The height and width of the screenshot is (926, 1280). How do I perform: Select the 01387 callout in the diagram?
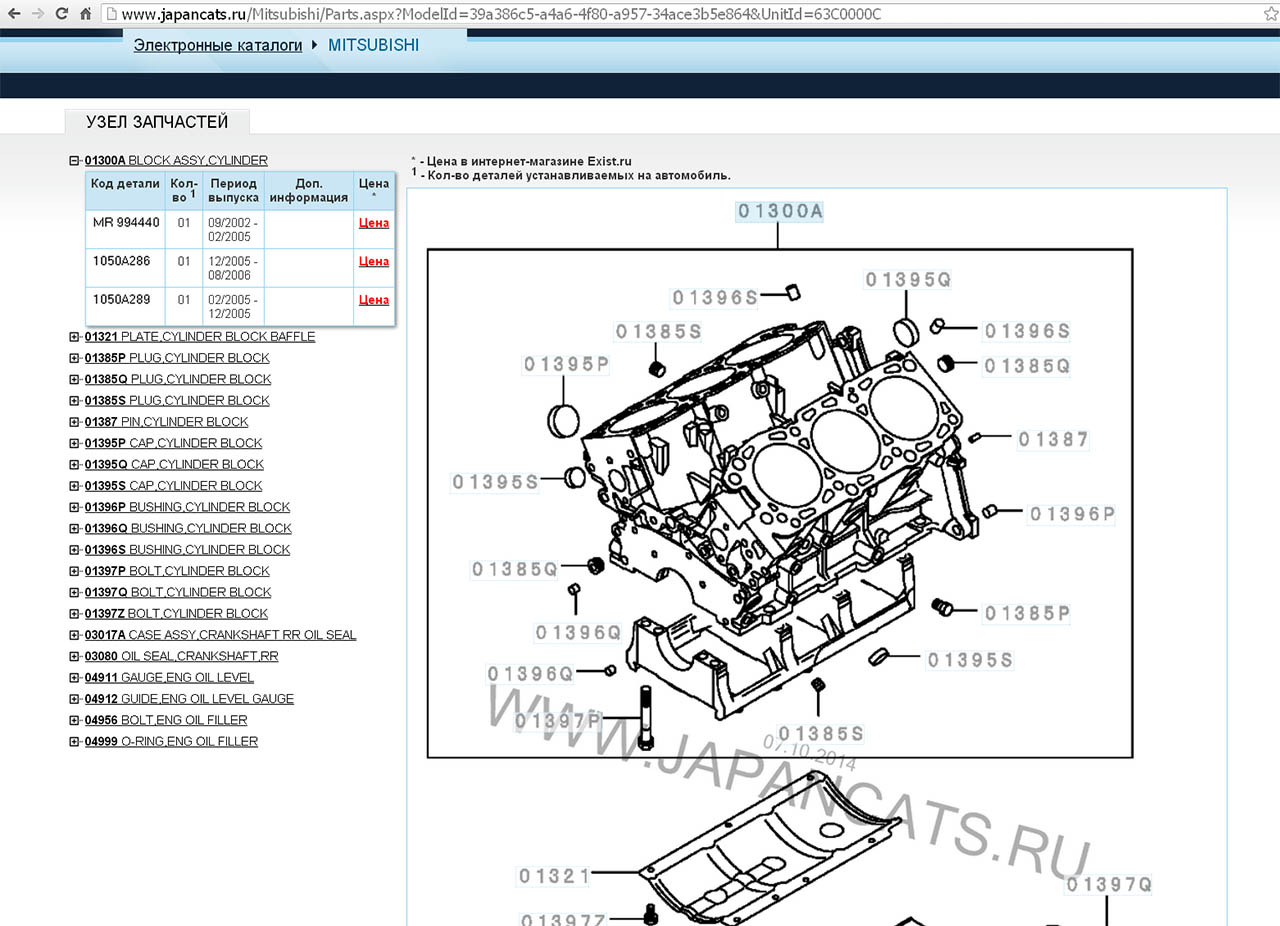(x=1053, y=439)
